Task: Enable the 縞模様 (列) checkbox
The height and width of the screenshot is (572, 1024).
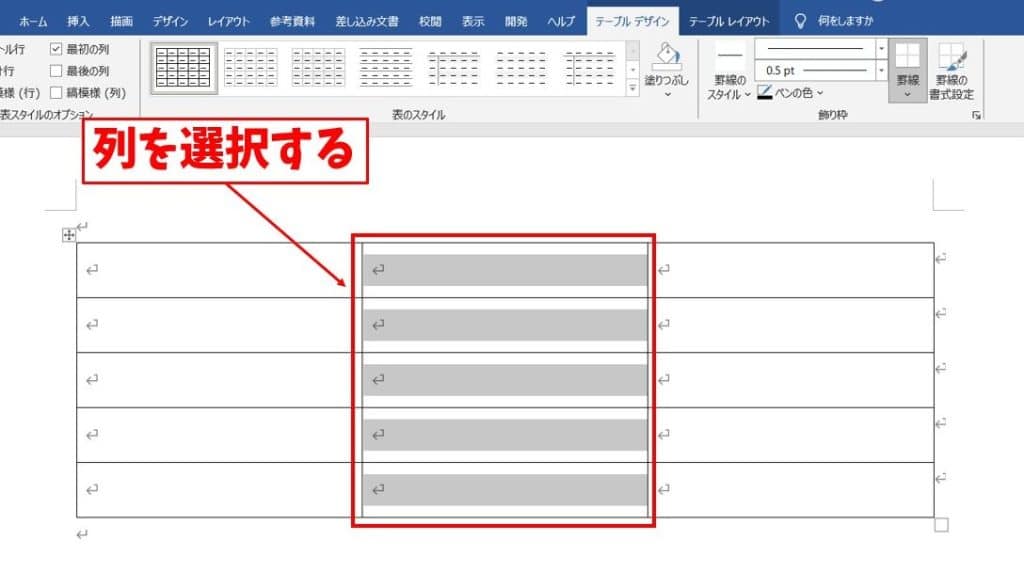Action: pos(56,93)
